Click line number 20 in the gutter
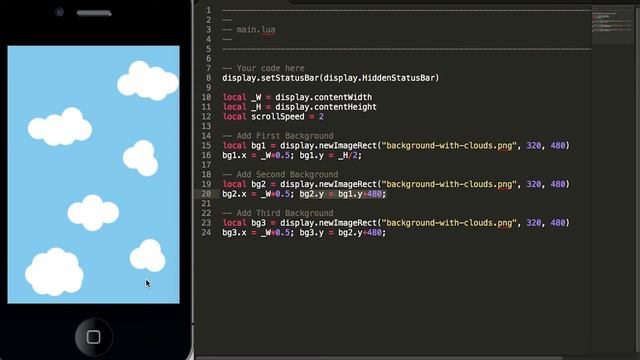The width and height of the screenshot is (640, 360). 206,194
